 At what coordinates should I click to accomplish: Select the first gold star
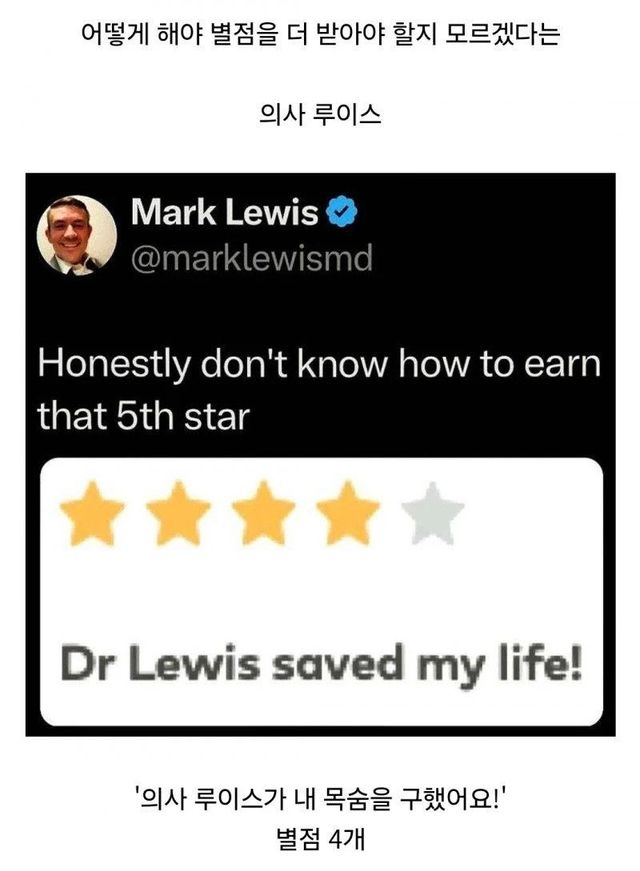[x=92, y=513]
